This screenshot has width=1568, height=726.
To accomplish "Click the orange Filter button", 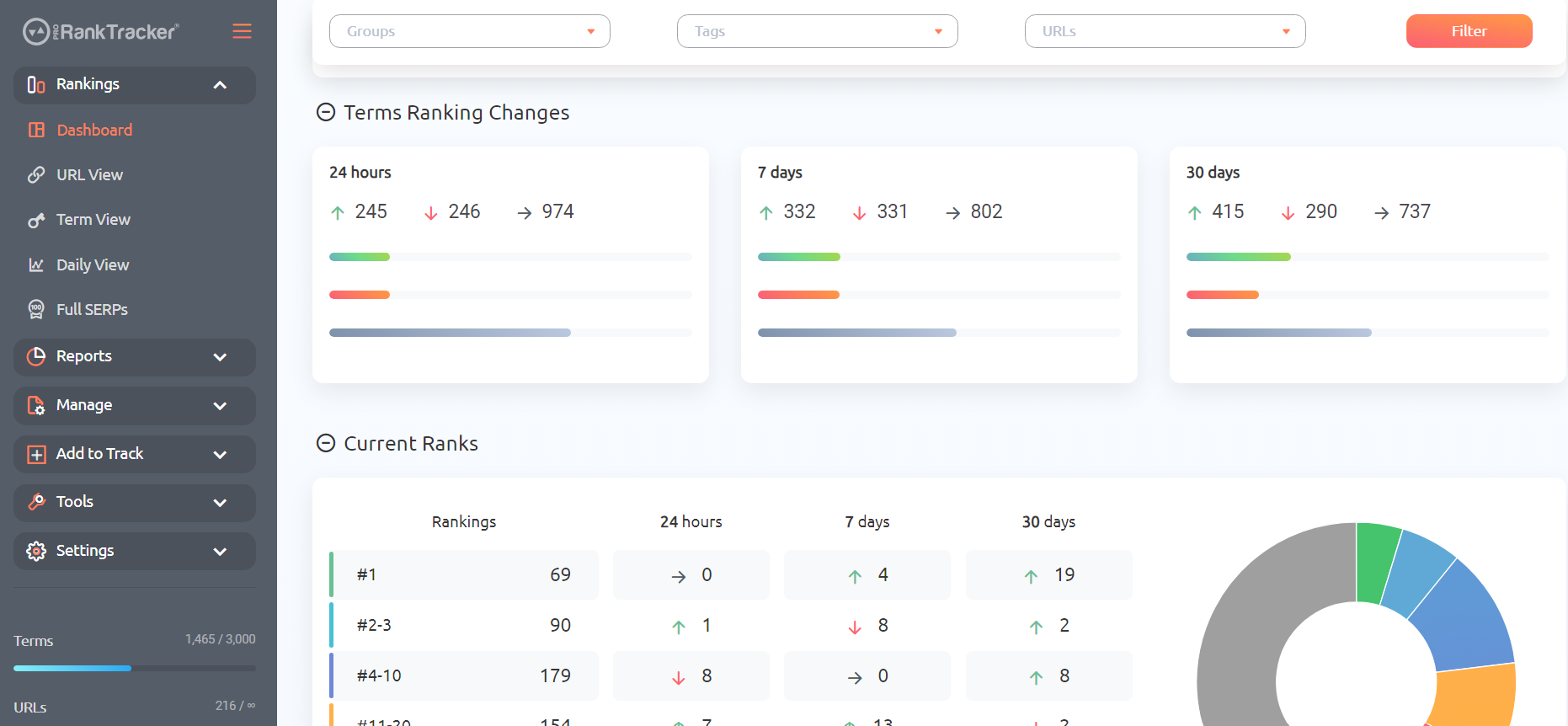I will 1469,31.
